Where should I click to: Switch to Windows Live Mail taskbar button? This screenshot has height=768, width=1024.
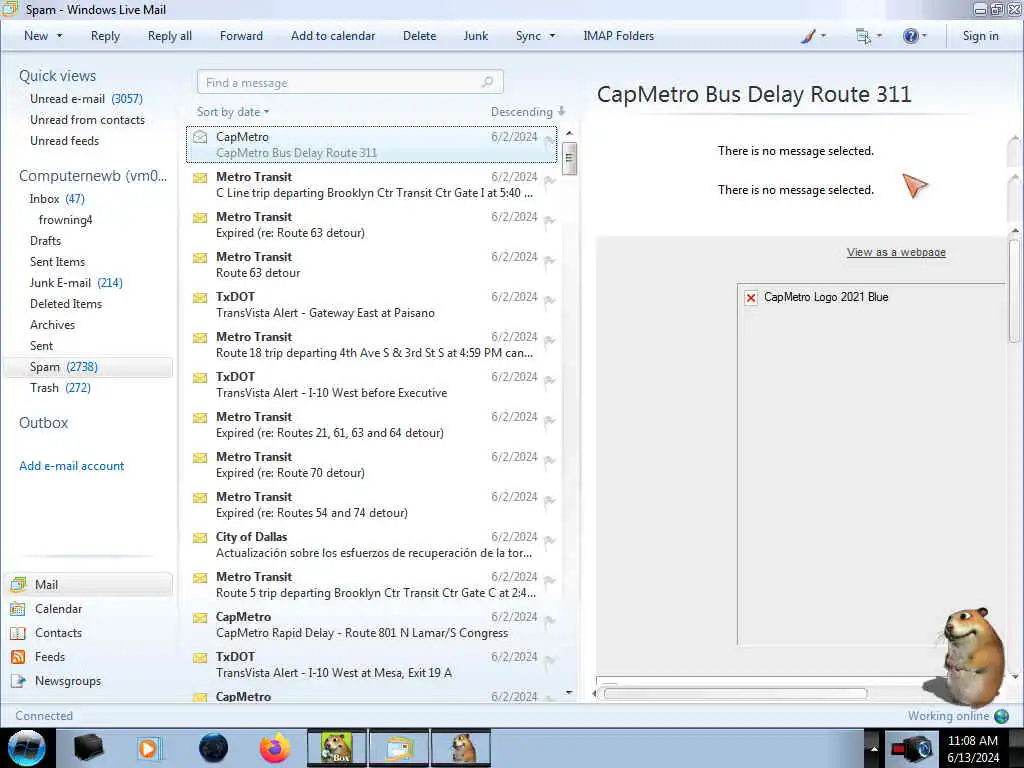[399, 748]
